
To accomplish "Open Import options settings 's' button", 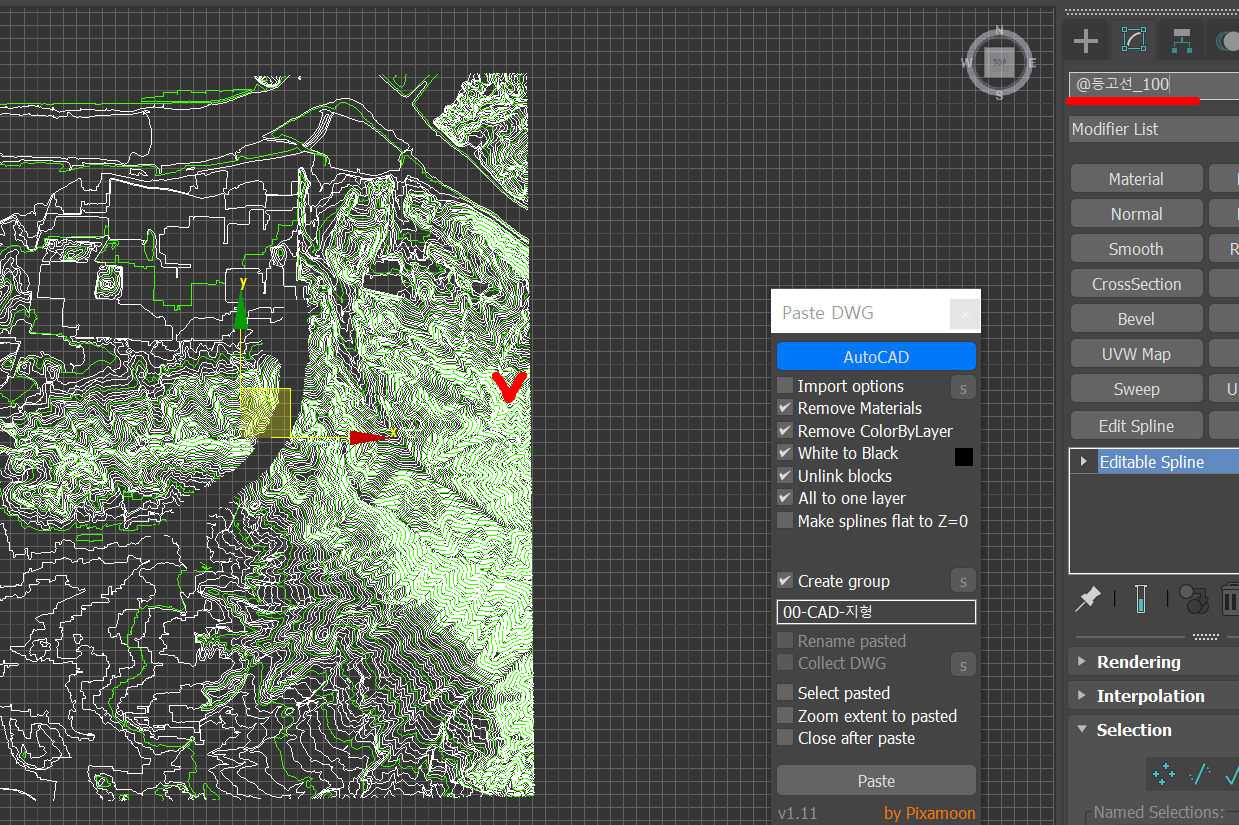I will click(963, 387).
